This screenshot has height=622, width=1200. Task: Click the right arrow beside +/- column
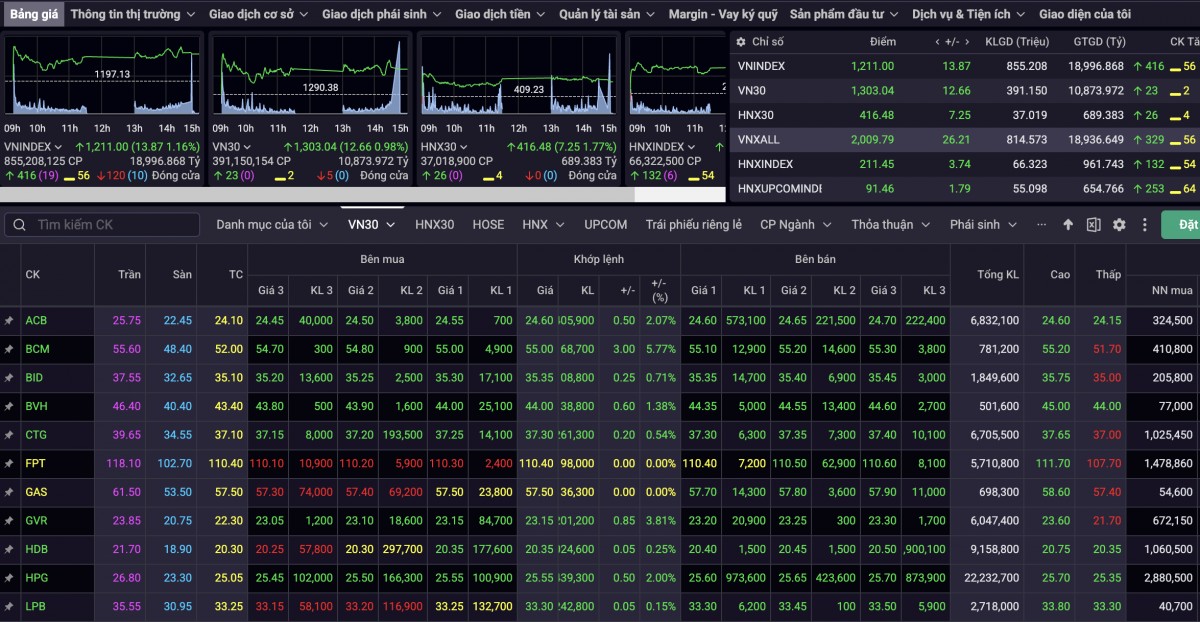pos(966,42)
